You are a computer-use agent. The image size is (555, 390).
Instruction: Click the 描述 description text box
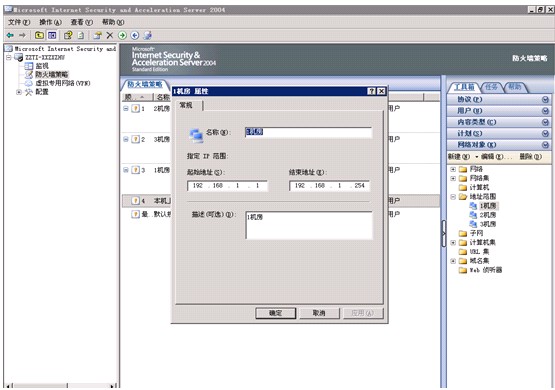coord(309,225)
